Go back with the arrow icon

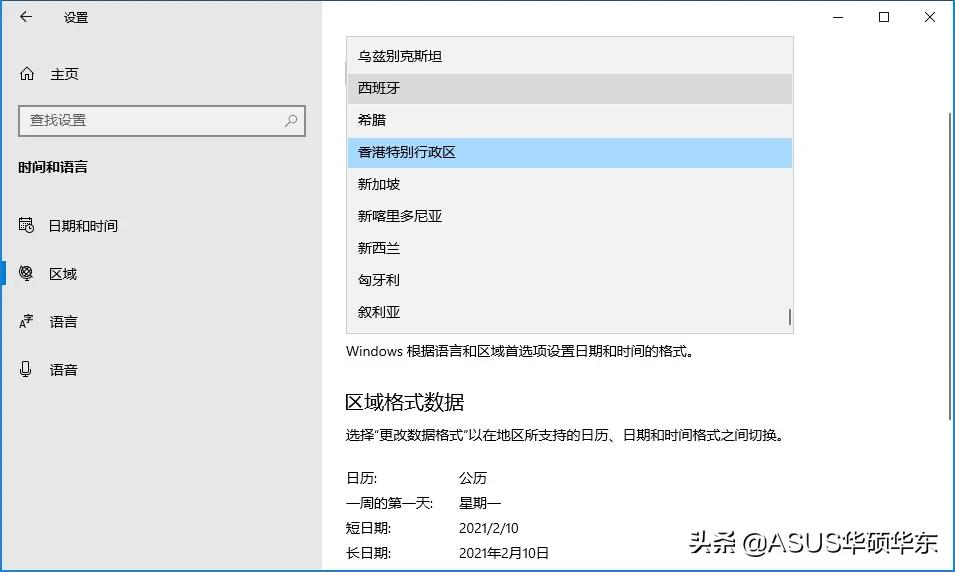pos(26,17)
